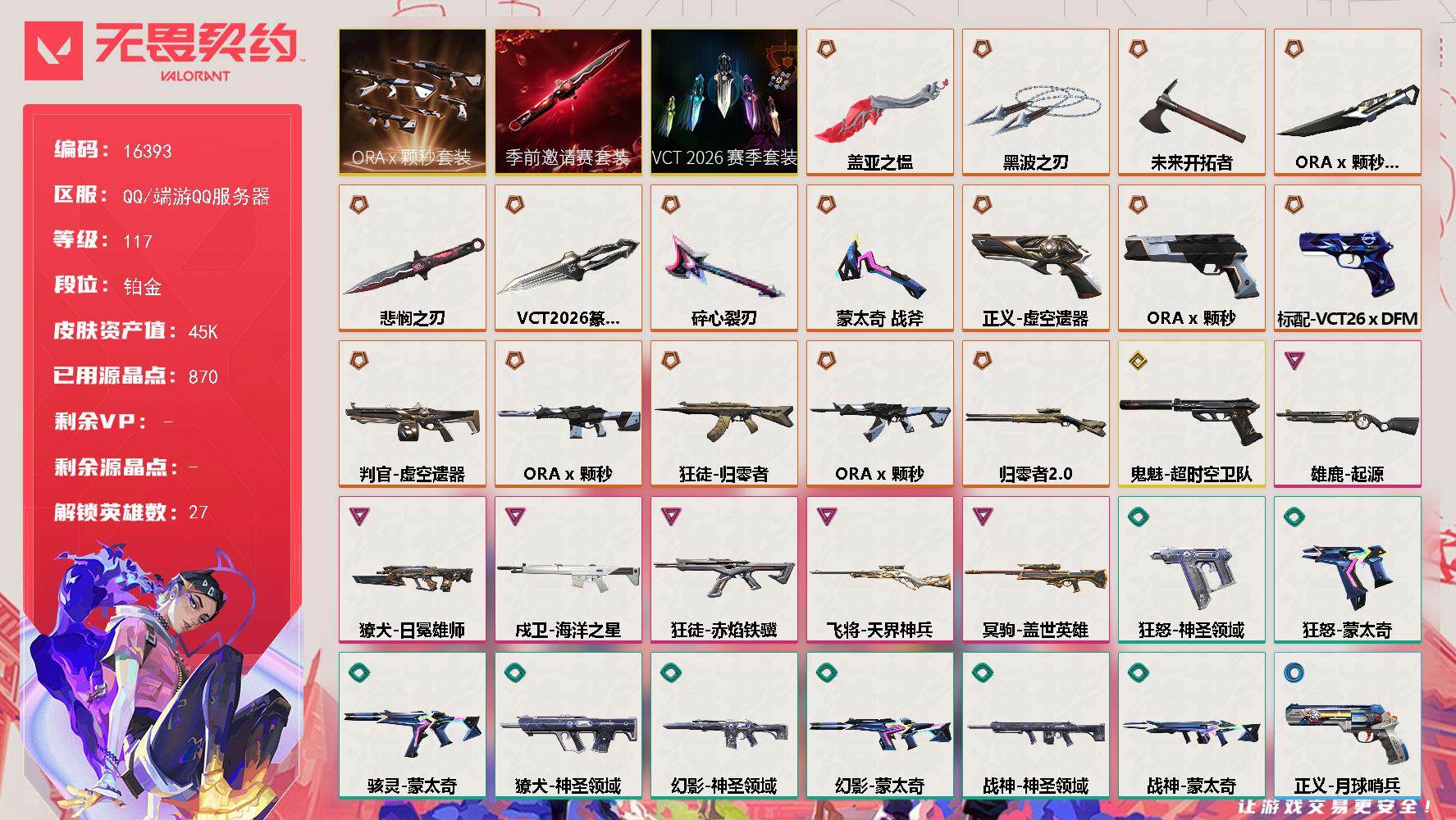Click the Valorant logo icon
The image size is (1456, 820).
(x=54, y=51)
